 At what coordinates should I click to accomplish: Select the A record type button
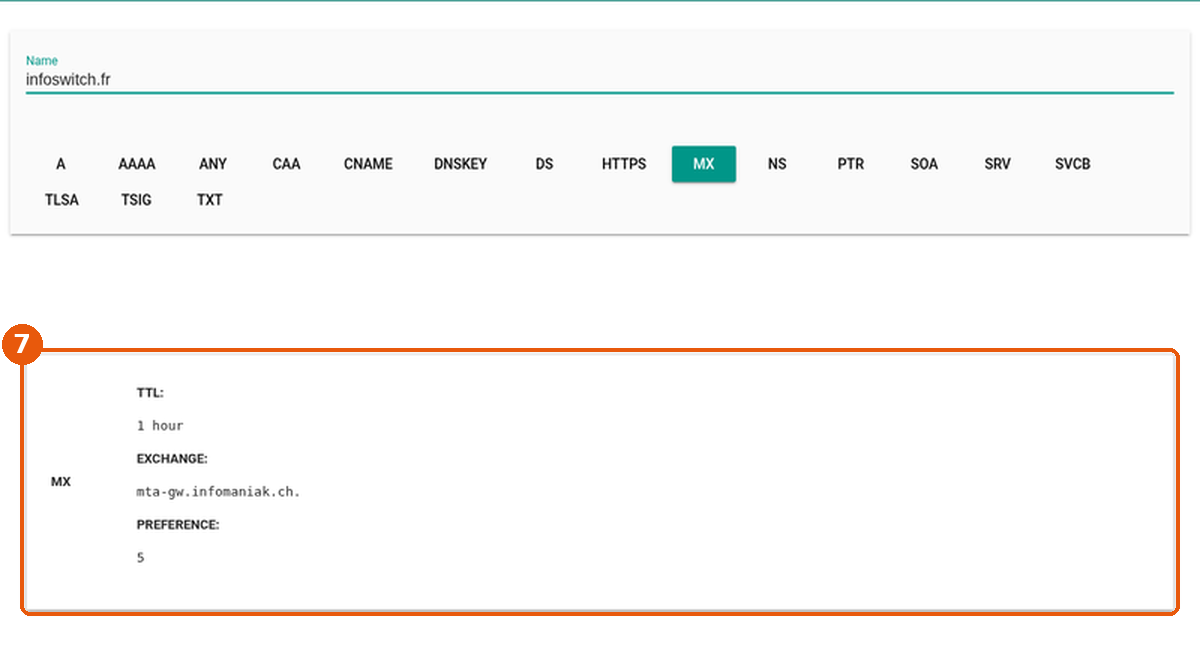coord(61,164)
